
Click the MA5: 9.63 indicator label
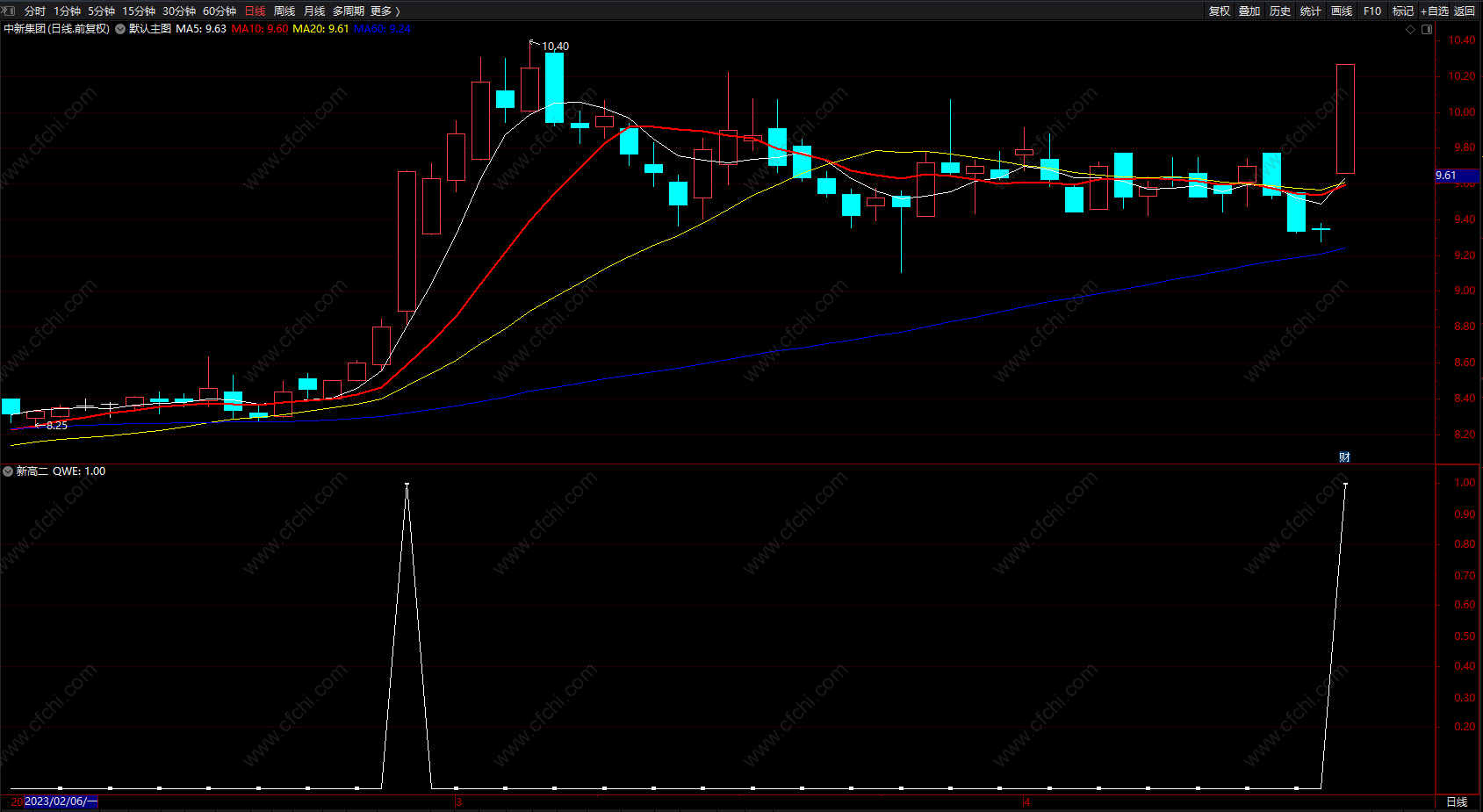[201, 29]
